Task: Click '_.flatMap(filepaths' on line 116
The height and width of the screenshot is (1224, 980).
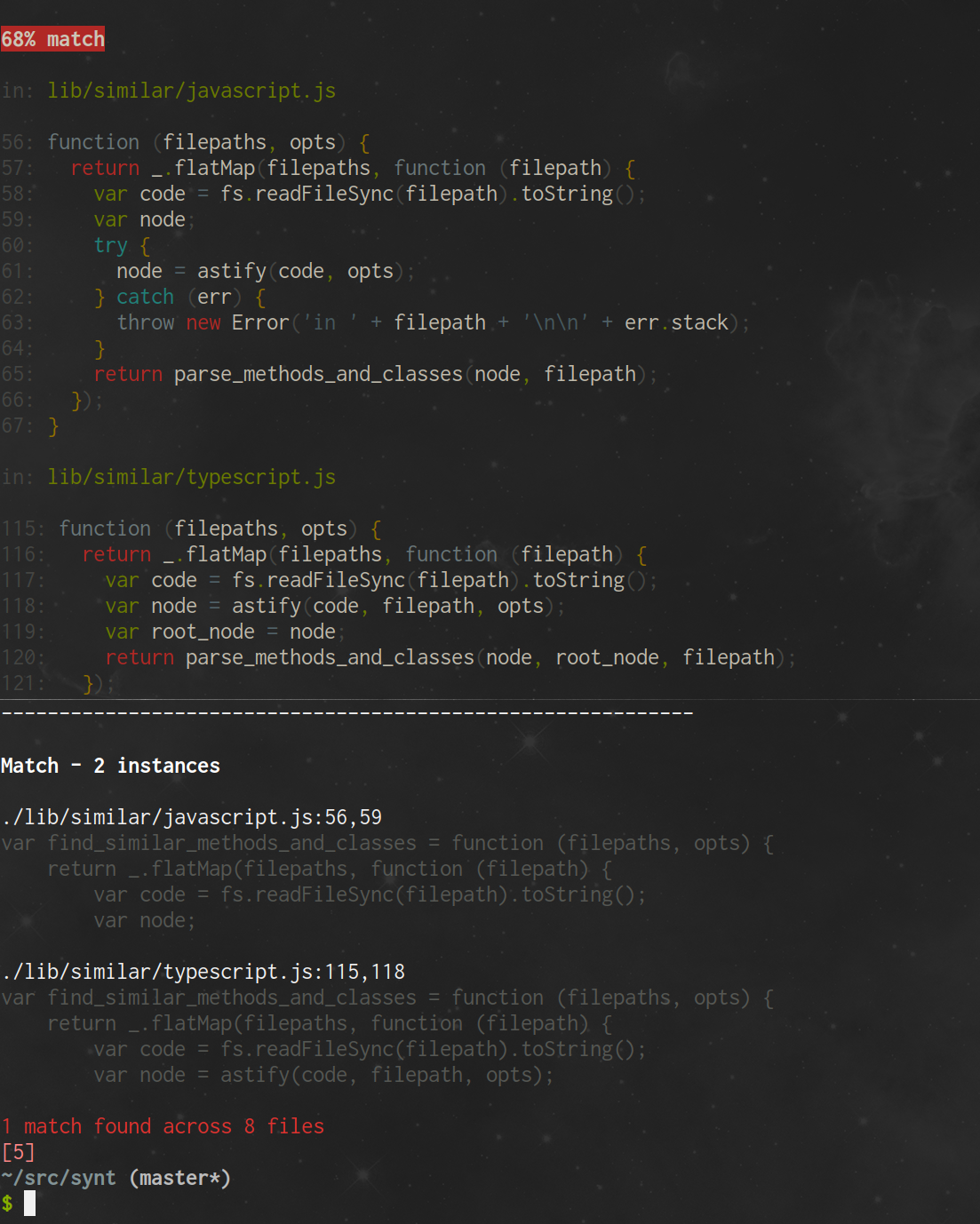Action: coord(272,554)
